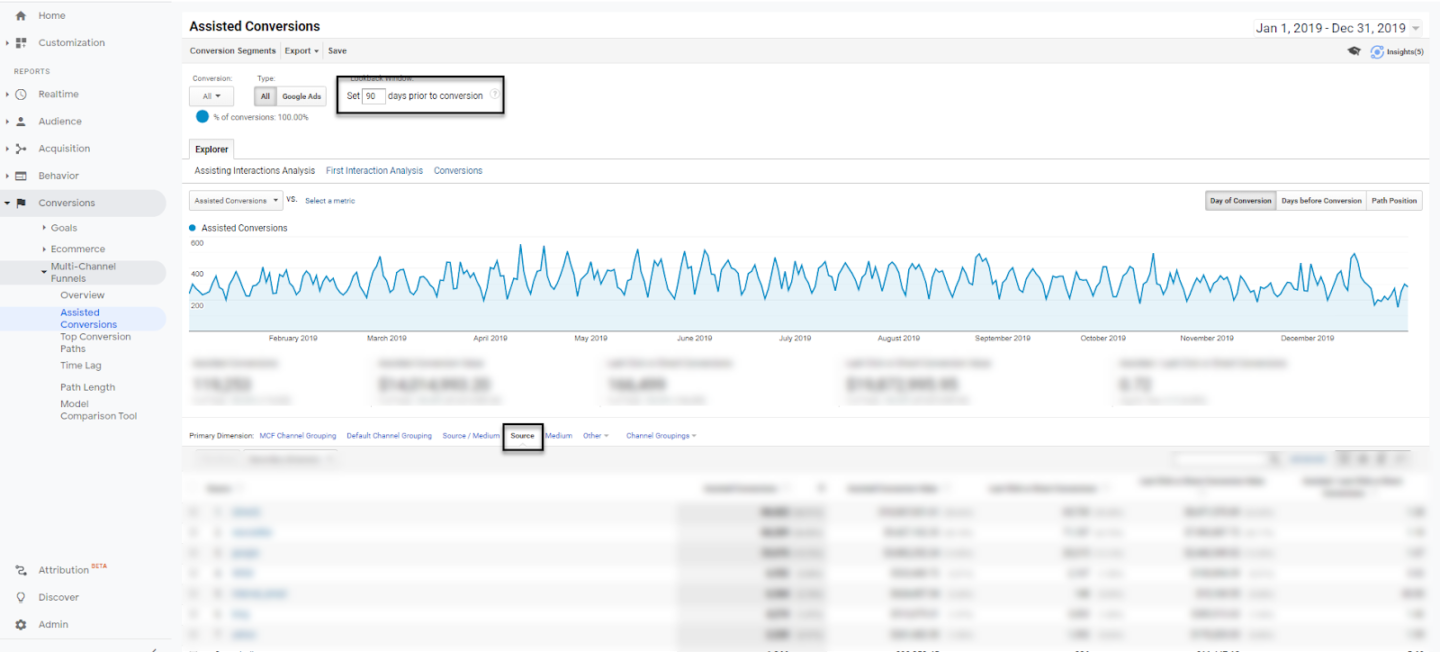Select the Google Ads conversion type
1440x652 pixels.
coord(301,97)
